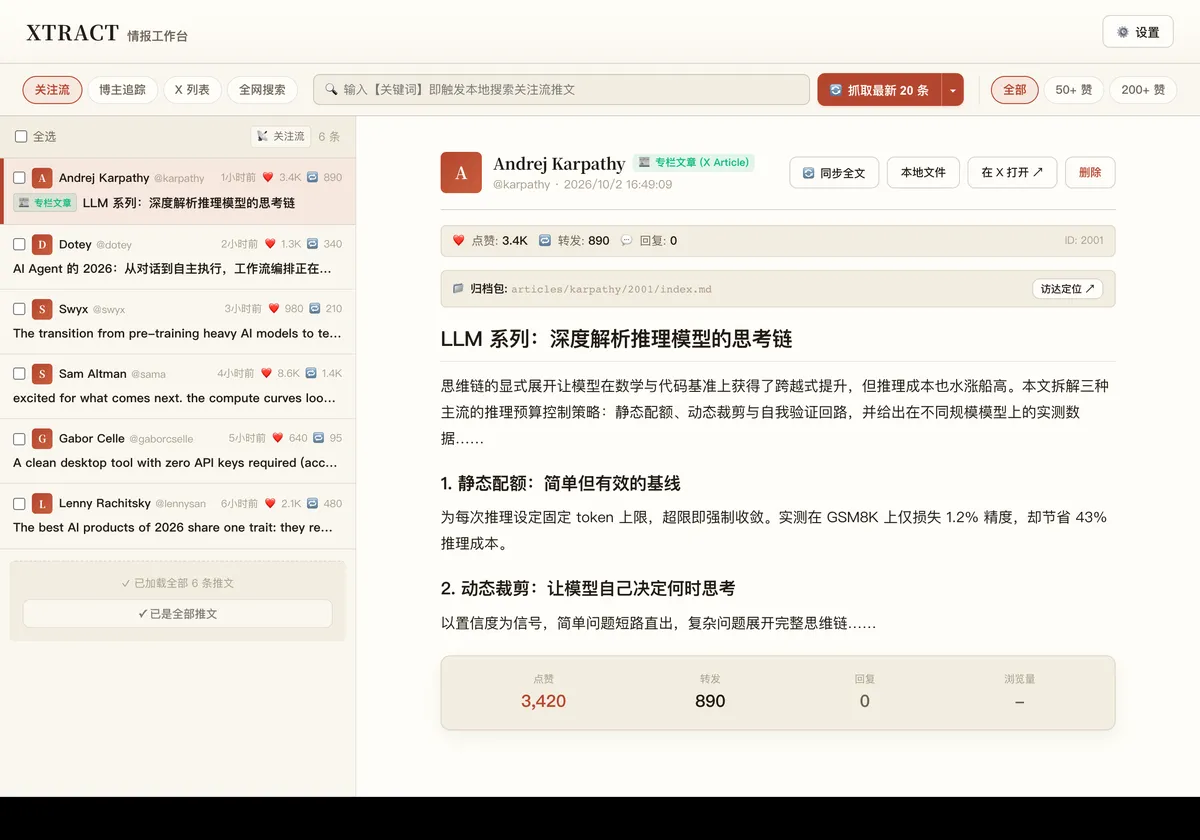This screenshot has width=1200, height=840.
Task: Switch to the 博主追踪 tab
Action: point(122,90)
